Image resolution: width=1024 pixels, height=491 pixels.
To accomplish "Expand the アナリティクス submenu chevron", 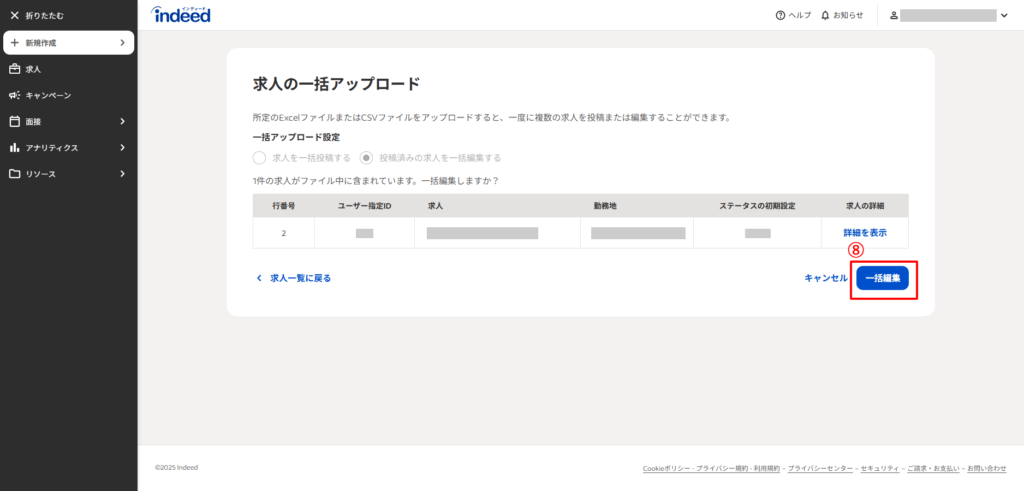I will (122, 147).
